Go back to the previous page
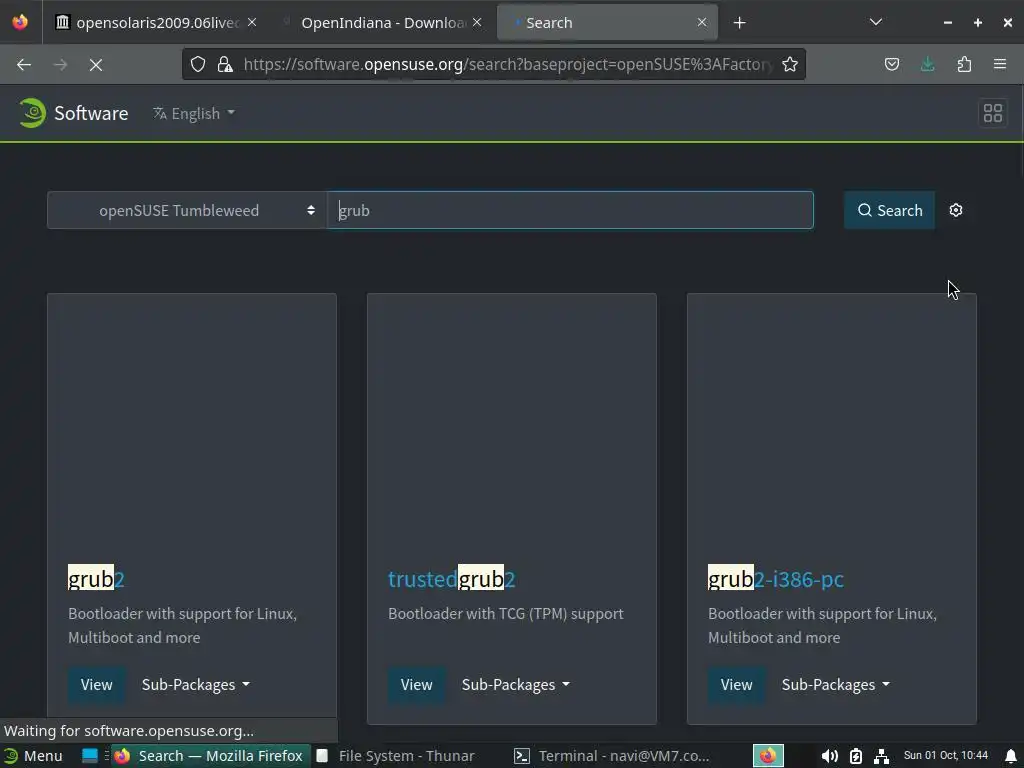Image resolution: width=1024 pixels, height=768 pixels. (x=24, y=65)
